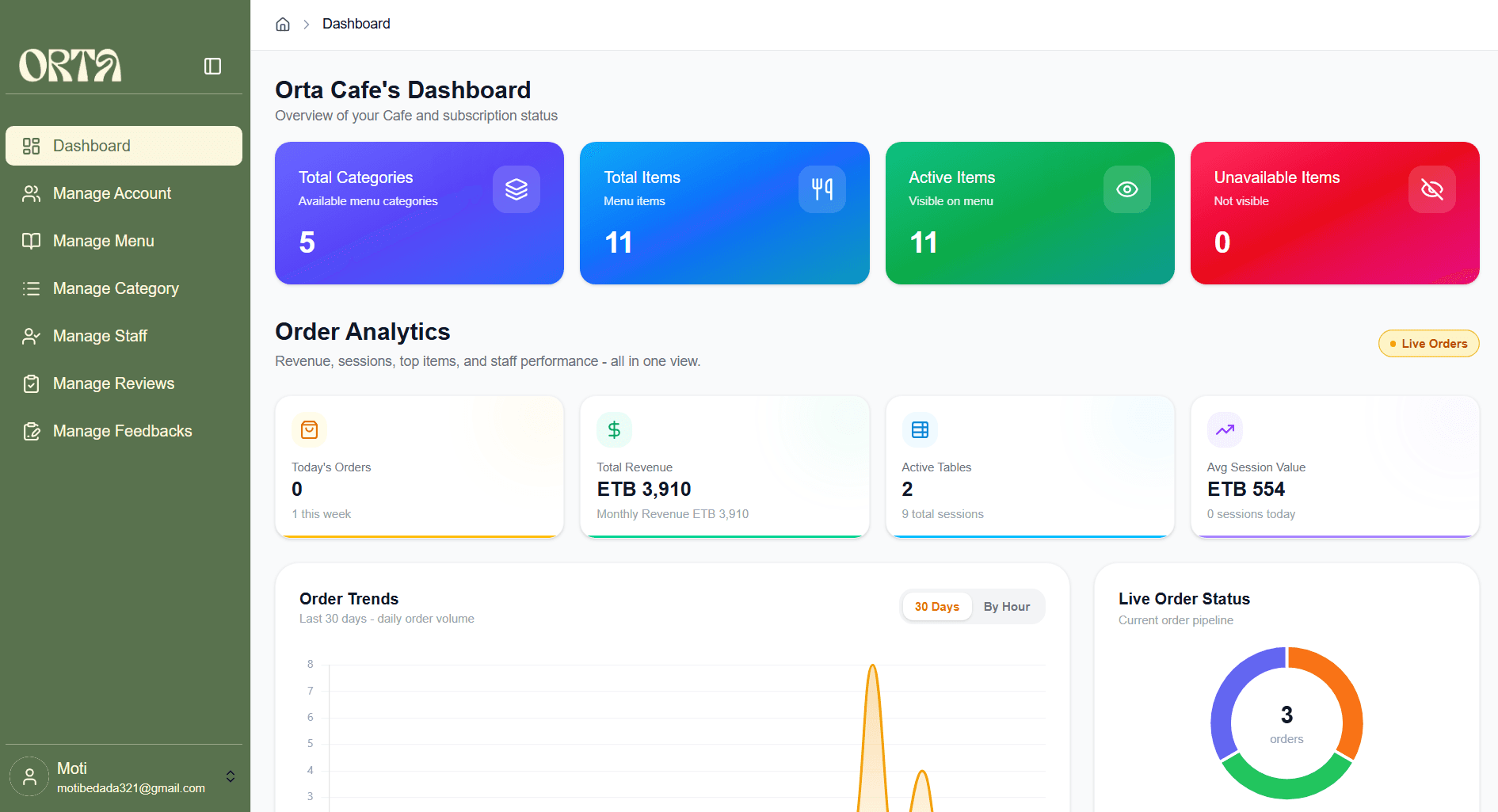Screen dimensions: 1498x812
Task: Click the '9 total sessions' text
Action: pos(943,514)
